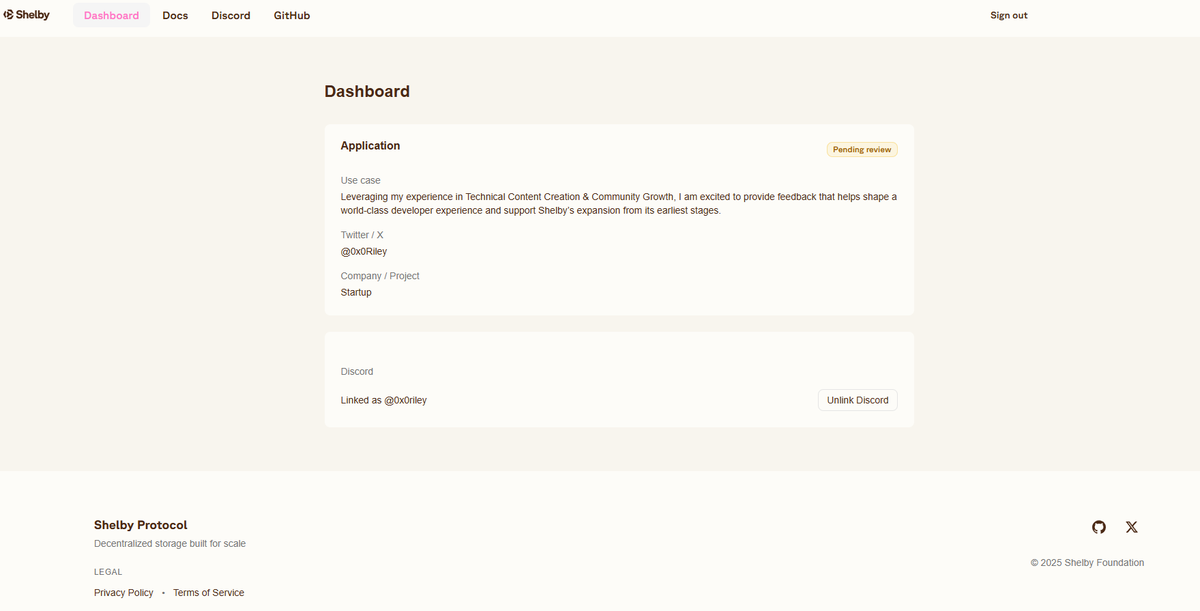1200x611 pixels.
Task: Click the @0x0Riley Twitter handle
Action: [364, 251]
